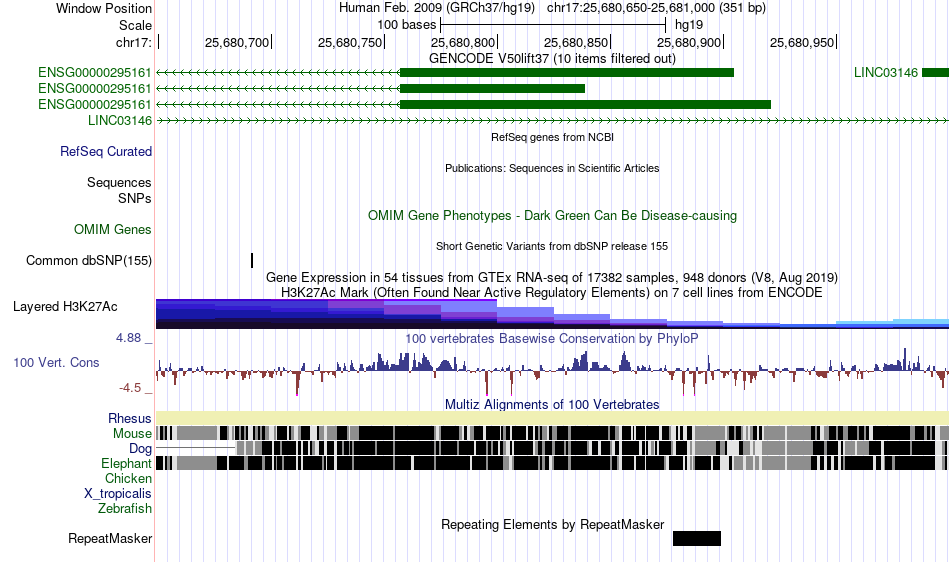Click the SNPs track label
The image size is (950, 562).
coord(135,198)
